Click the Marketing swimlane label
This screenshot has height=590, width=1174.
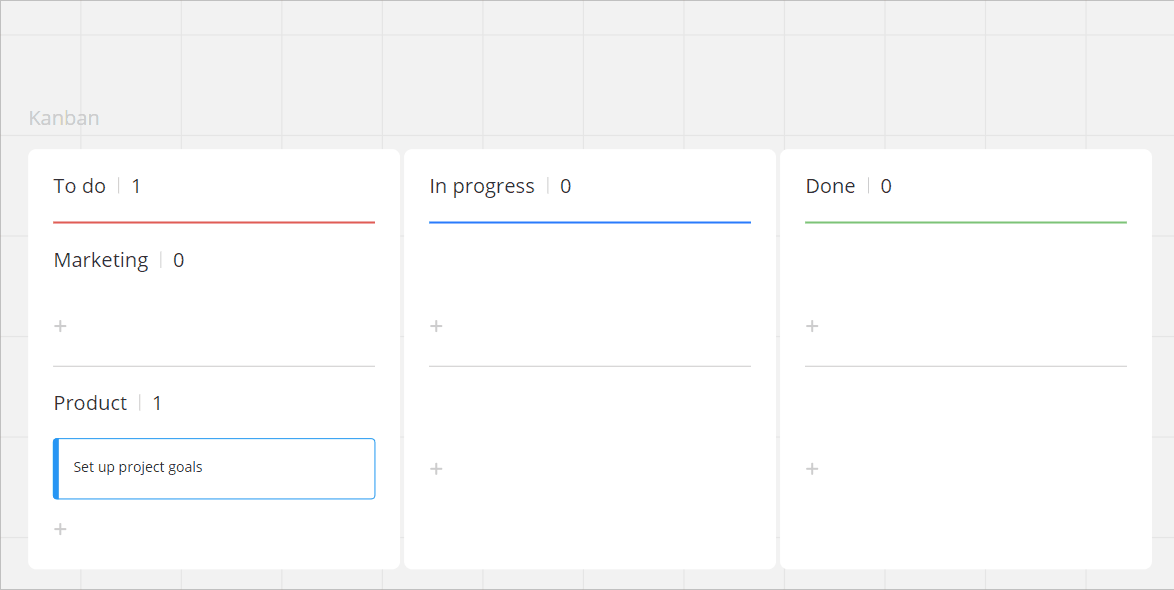[101, 260]
